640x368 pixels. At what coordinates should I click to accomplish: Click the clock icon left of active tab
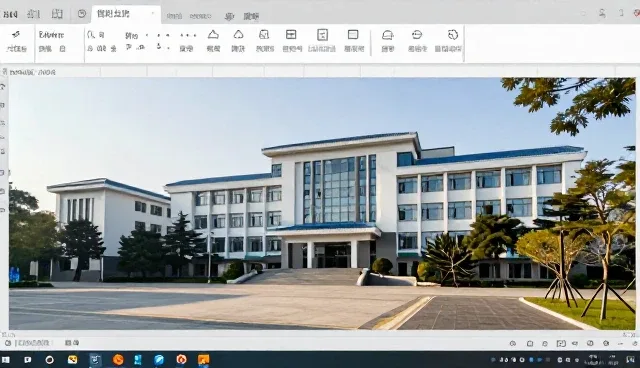click(82, 14)
